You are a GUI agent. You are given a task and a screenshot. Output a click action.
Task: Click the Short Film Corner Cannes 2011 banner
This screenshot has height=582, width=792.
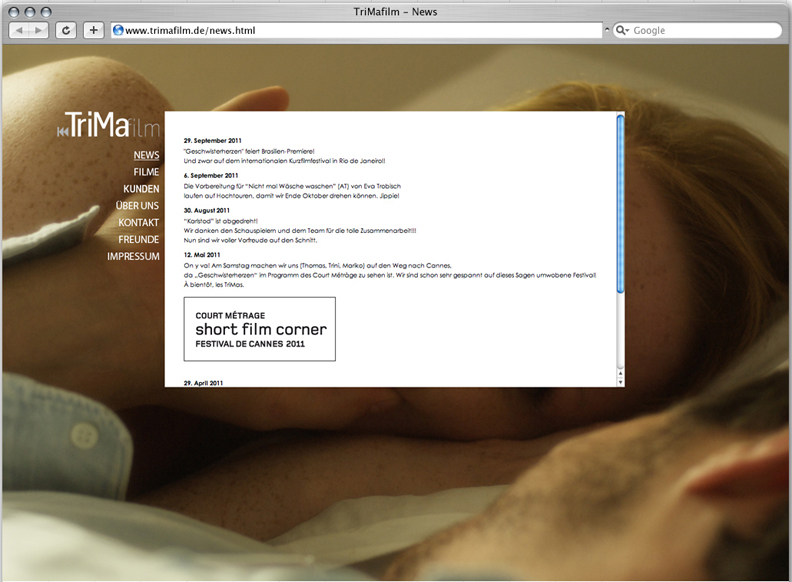pos(260,329)
